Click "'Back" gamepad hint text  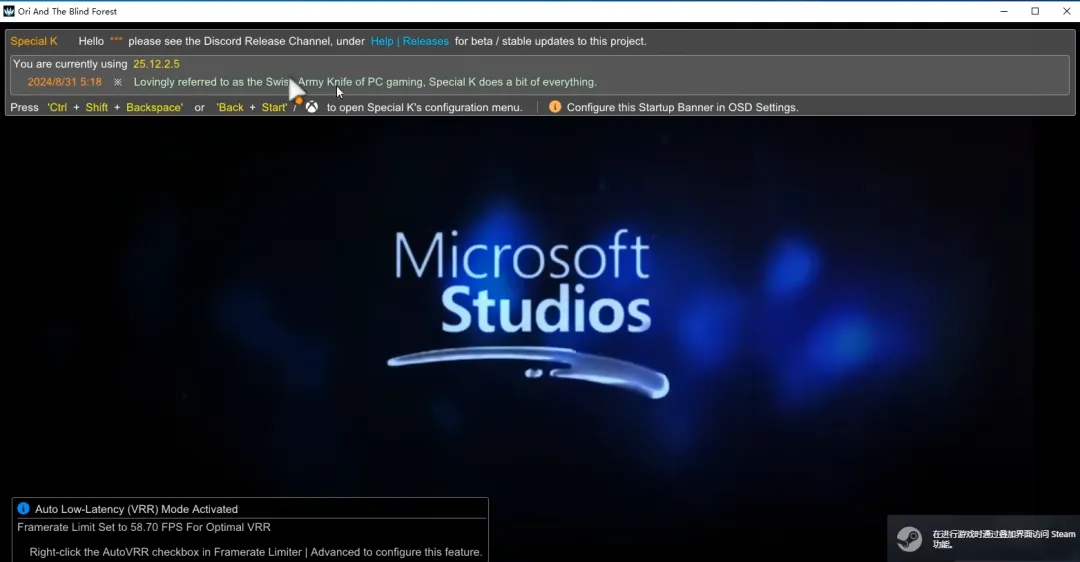point(230,107)
